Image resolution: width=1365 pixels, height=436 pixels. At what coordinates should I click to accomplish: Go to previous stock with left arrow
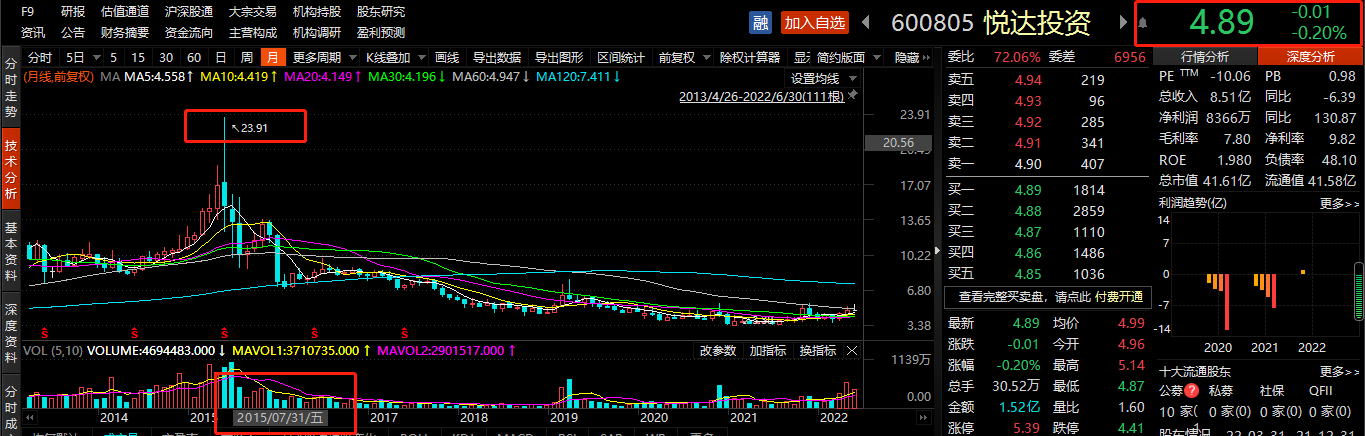pos(866,22)
